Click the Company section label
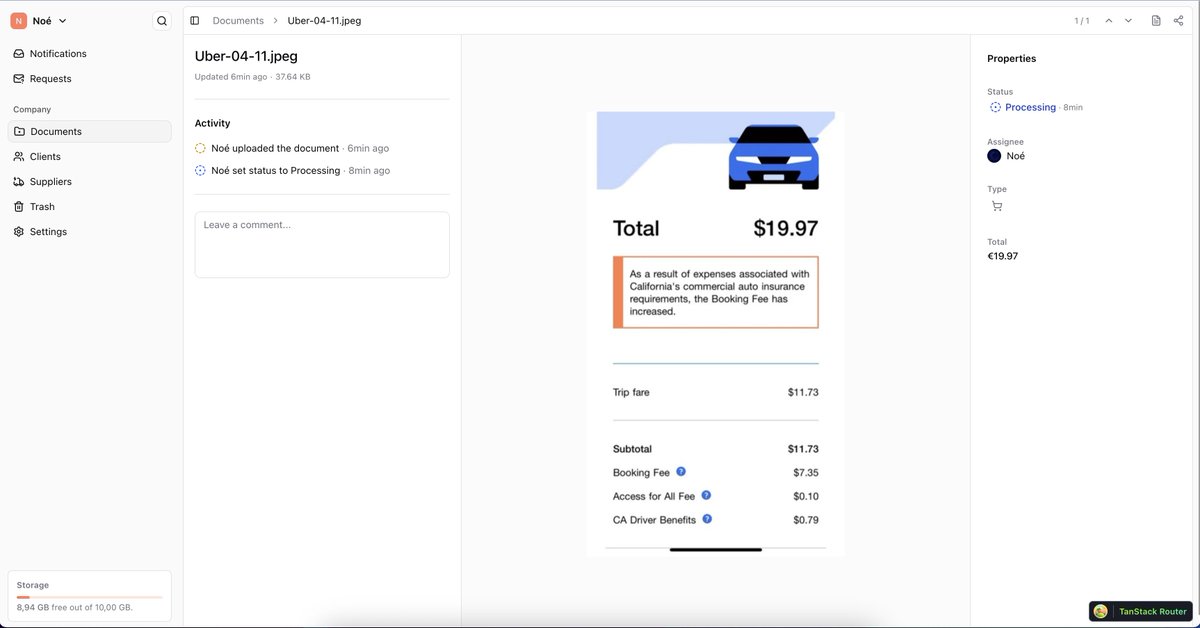This screenshot has width=1200, height=628. point(32,110)
